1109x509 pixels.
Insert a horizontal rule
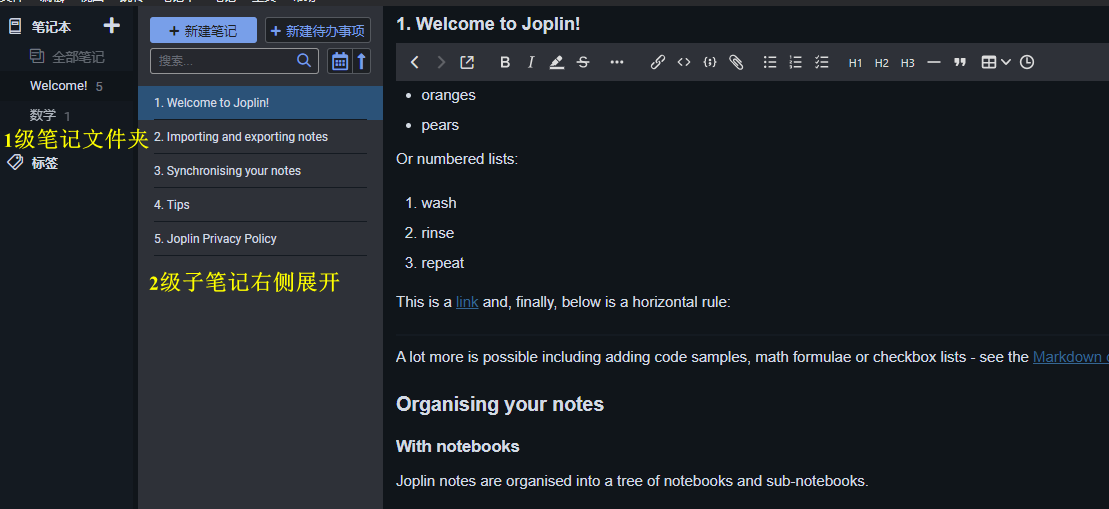(x=934, y=62)
